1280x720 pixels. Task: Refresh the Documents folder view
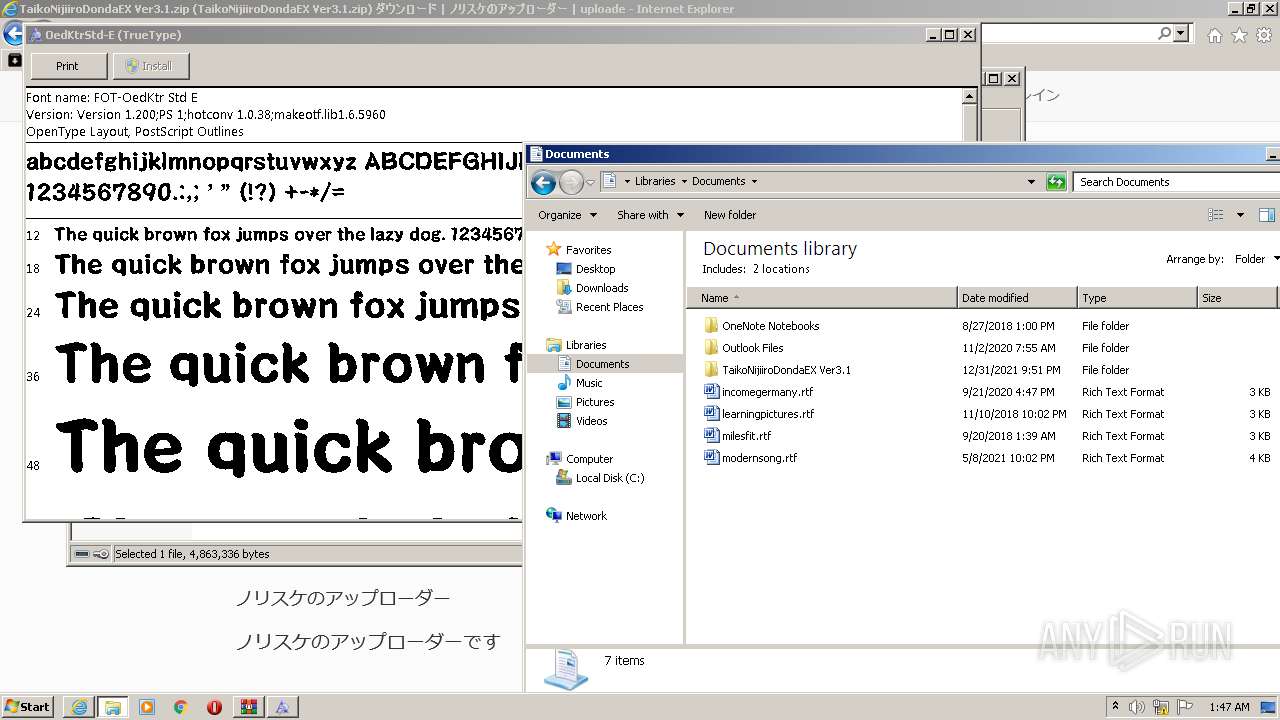click(1056, 182)
